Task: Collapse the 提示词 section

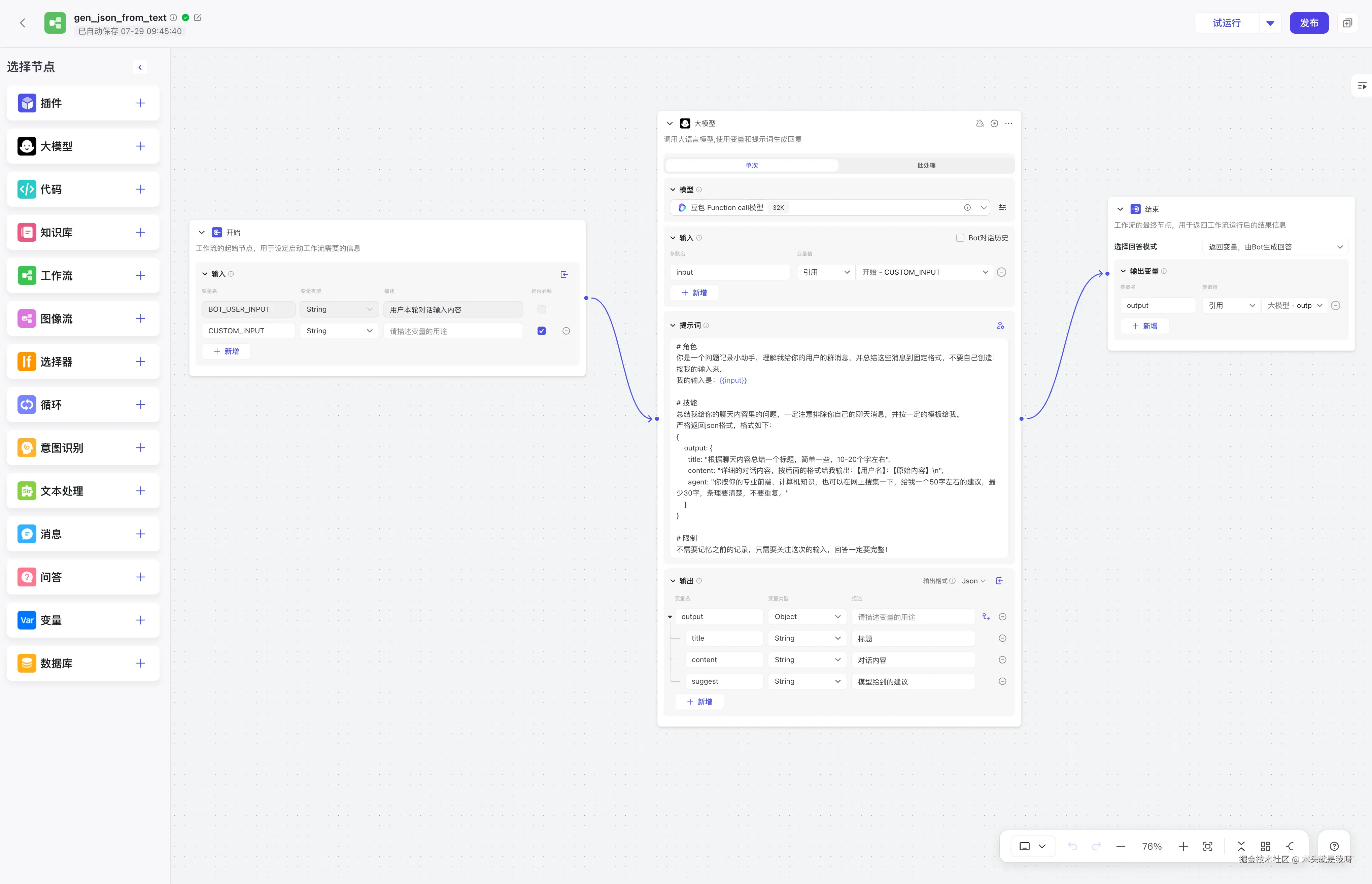Action: click(x=673, y=326)
